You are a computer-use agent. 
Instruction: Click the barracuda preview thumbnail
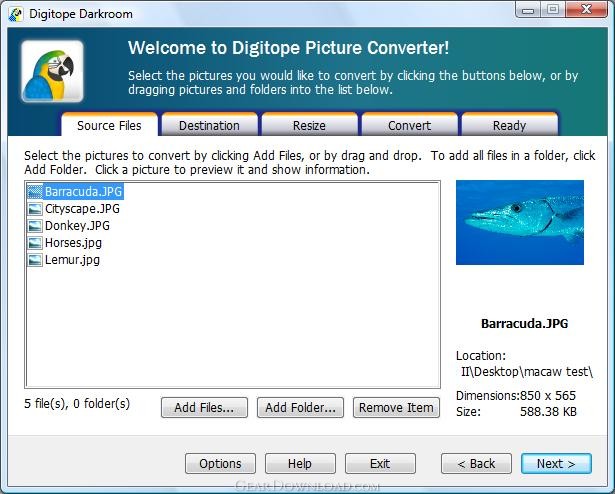click(x=520, y=222)
